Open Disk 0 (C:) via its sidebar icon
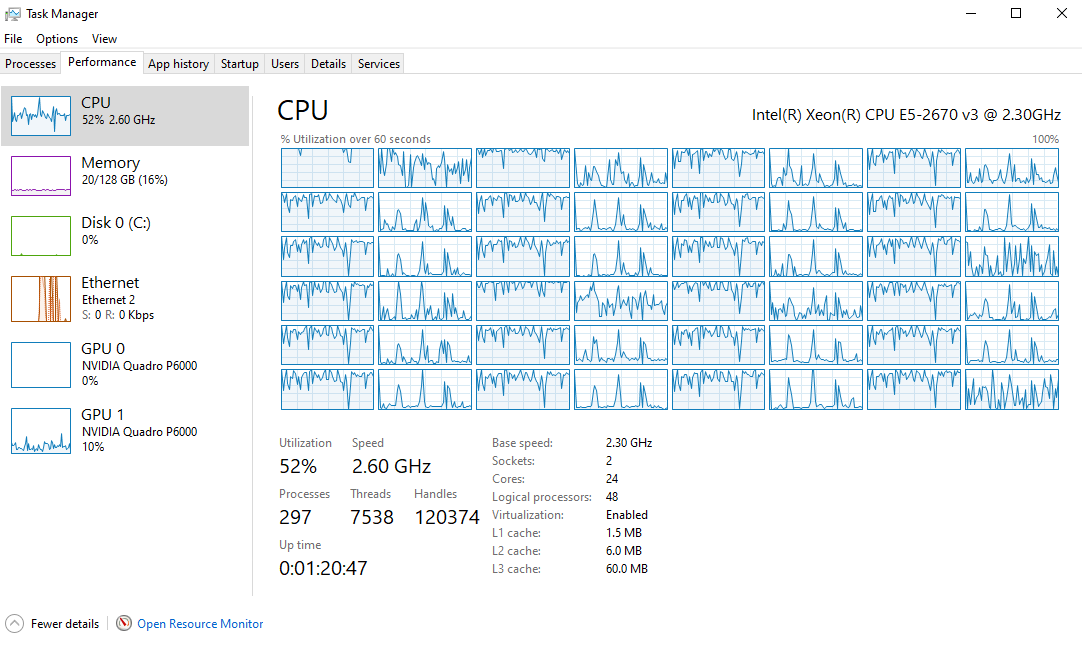1082x645 pixels. [x=40, y=235]
